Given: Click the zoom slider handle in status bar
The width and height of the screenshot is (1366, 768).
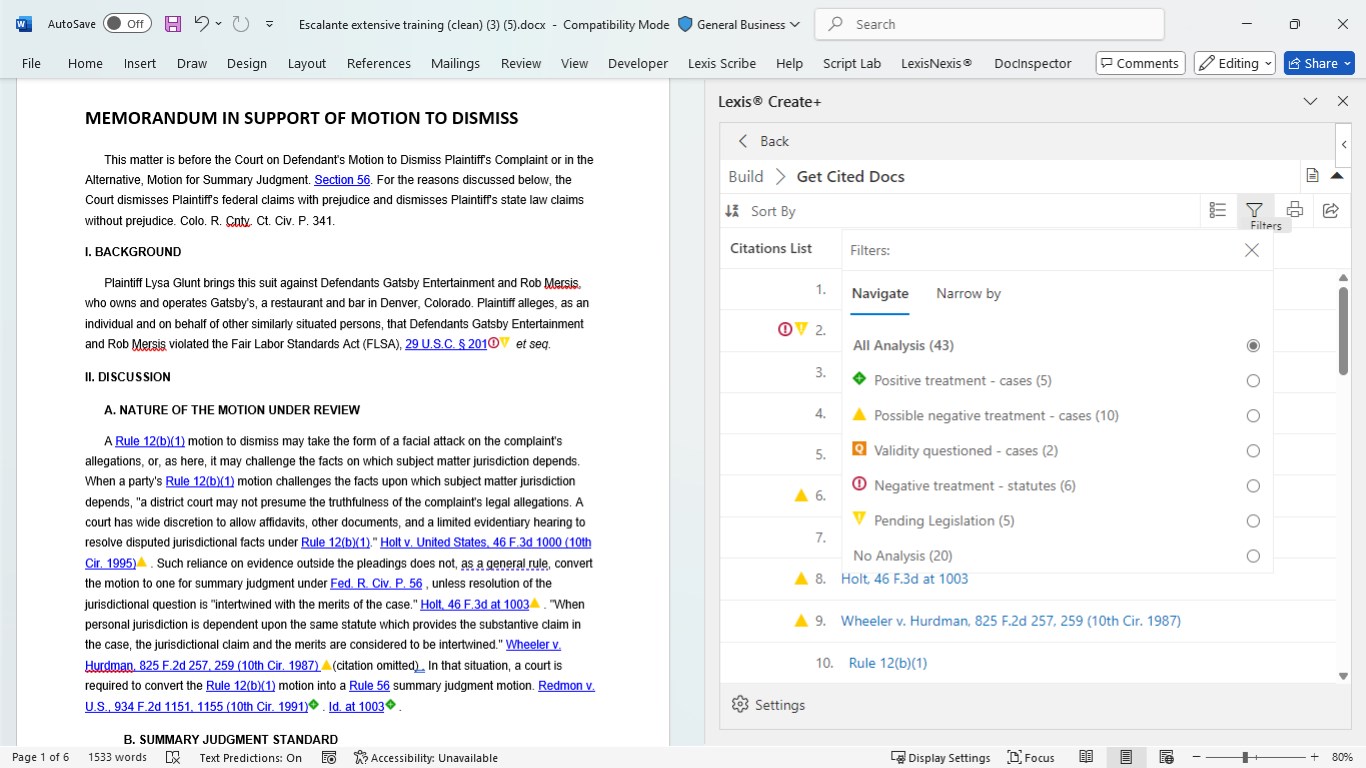Looking at the screenshot, I should coord(1245,758).
